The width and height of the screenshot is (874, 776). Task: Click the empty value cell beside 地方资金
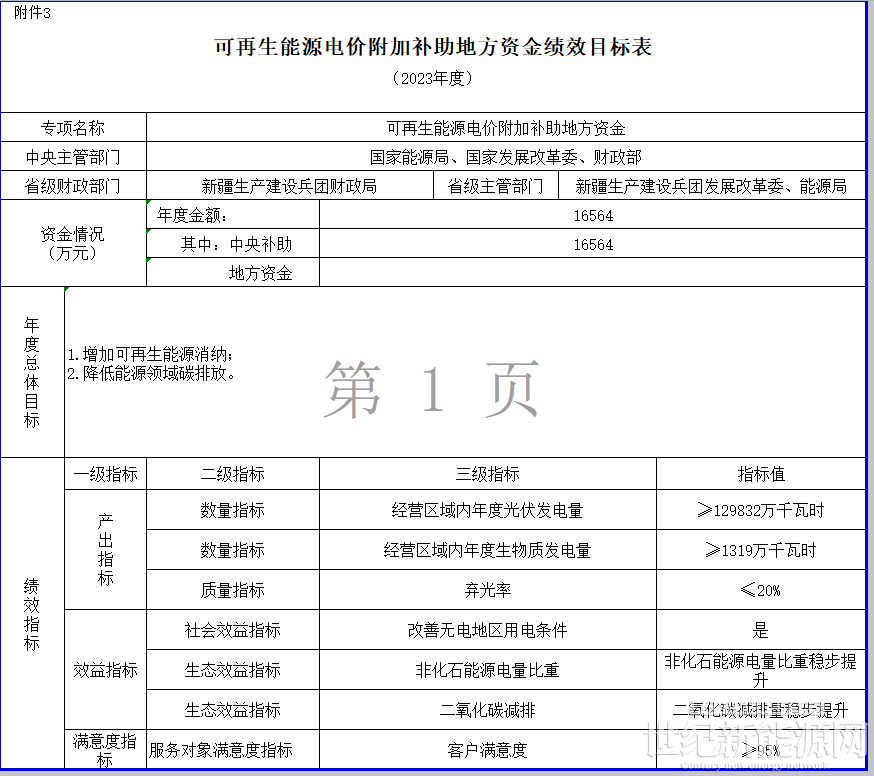coord(593,273)
